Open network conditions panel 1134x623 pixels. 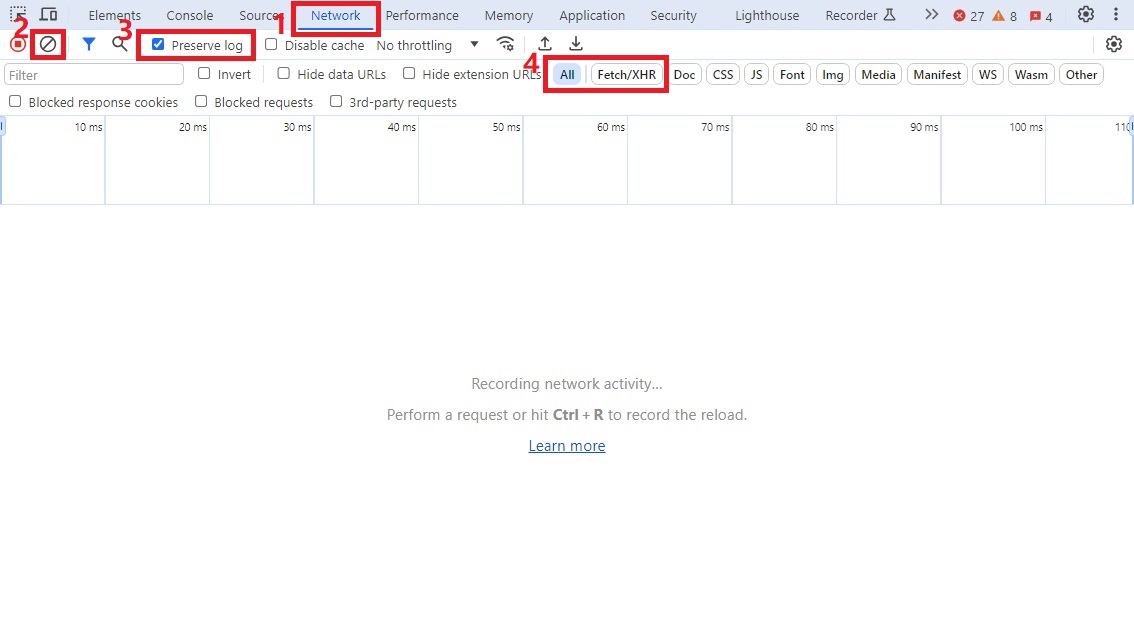coord(506,44)
